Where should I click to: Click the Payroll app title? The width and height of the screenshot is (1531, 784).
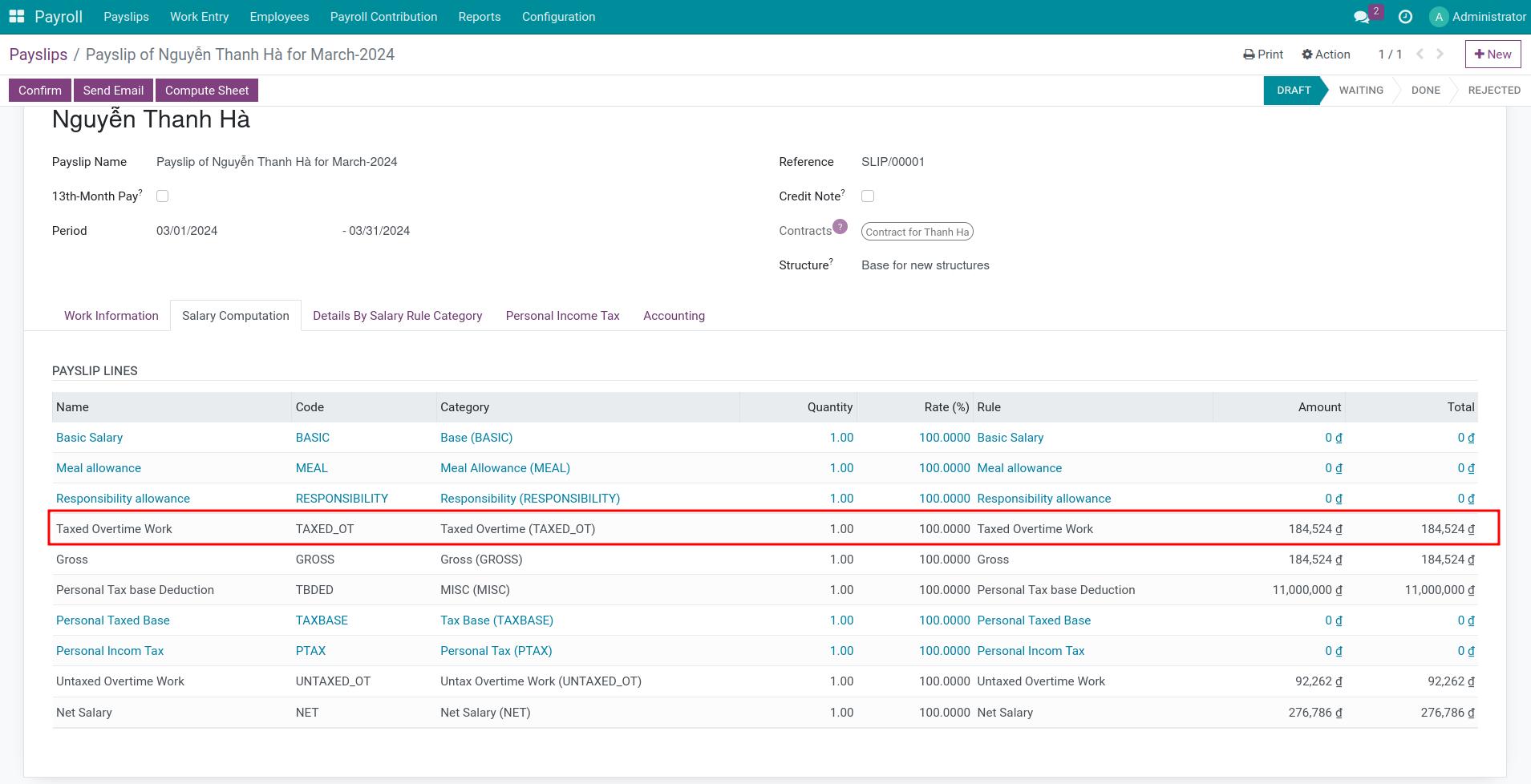pyautogui.click(x=59, y=17)
